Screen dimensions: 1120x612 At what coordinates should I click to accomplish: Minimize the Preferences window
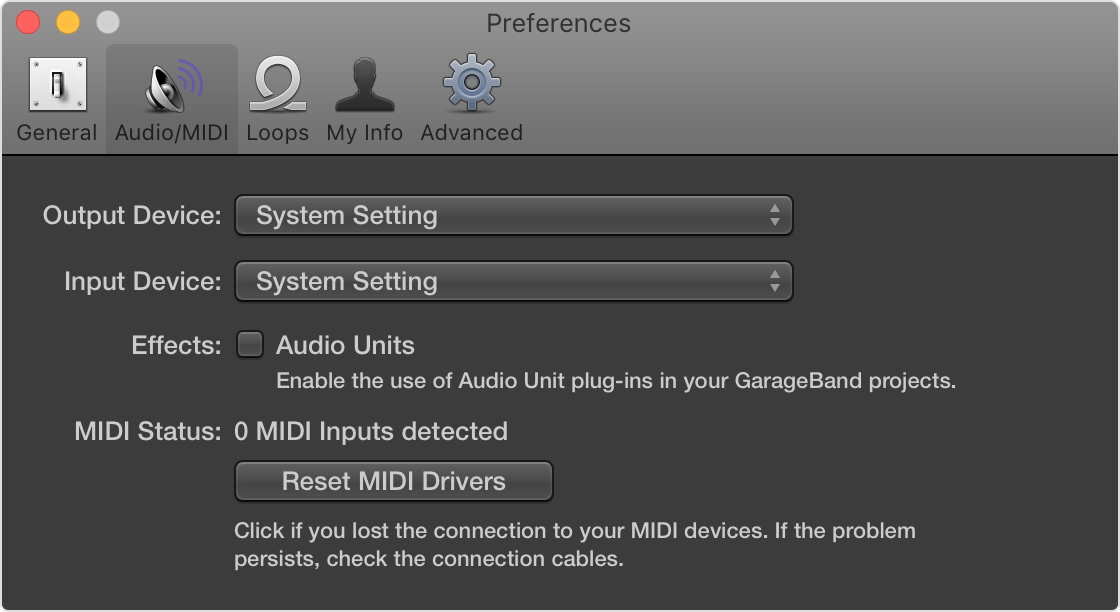[67, 22]
